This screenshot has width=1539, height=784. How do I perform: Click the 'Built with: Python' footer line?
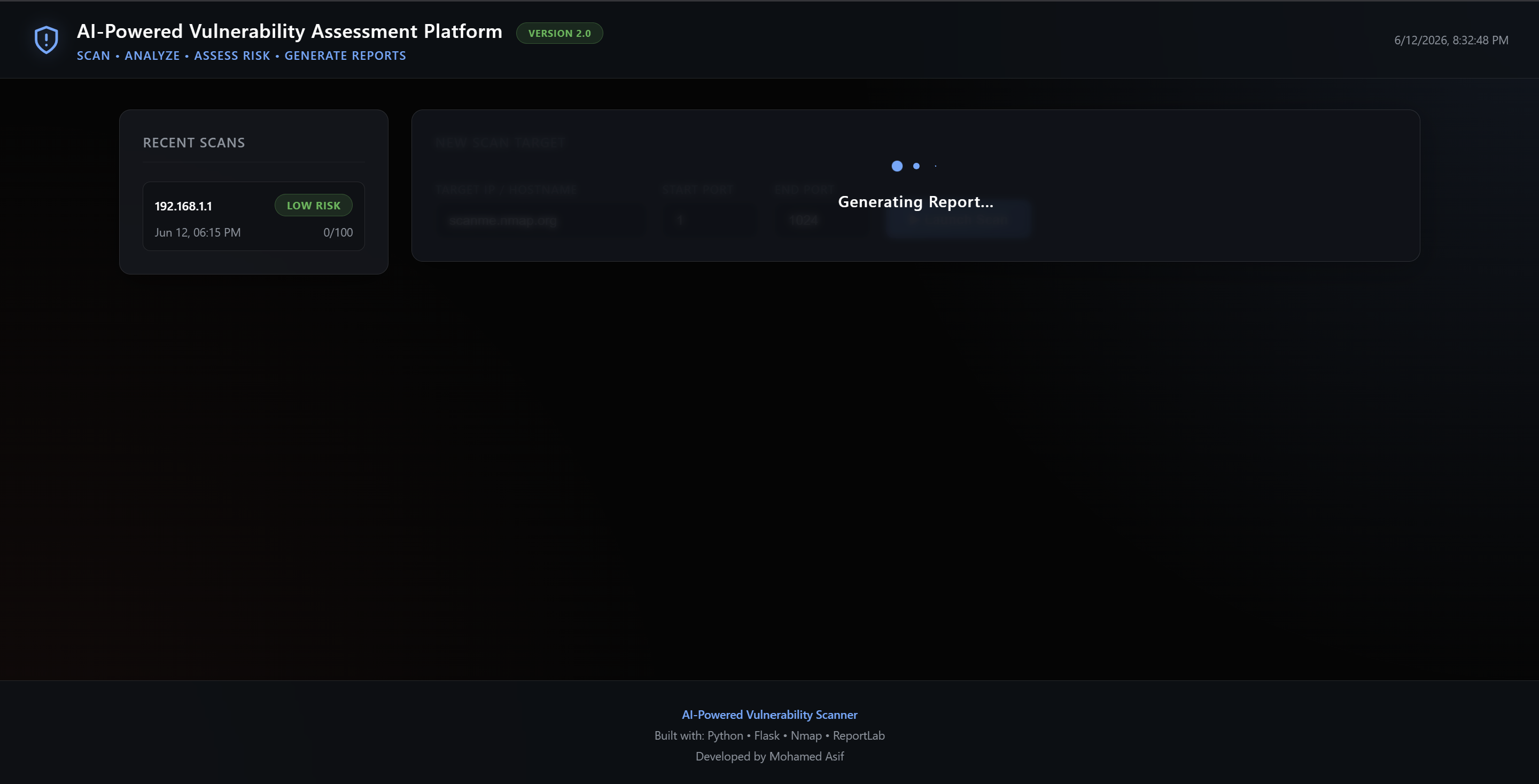(x=770, y=735)
